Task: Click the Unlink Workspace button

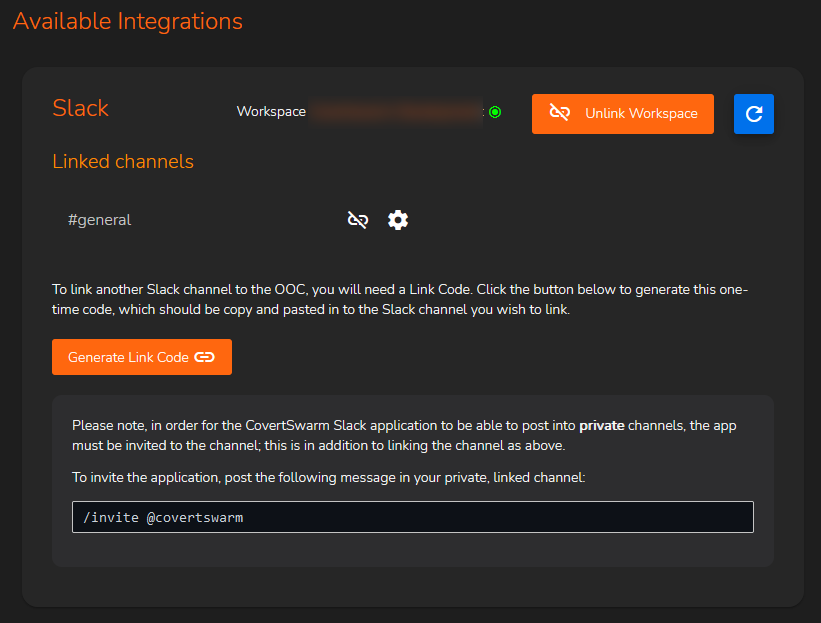Action: [623, 114]
